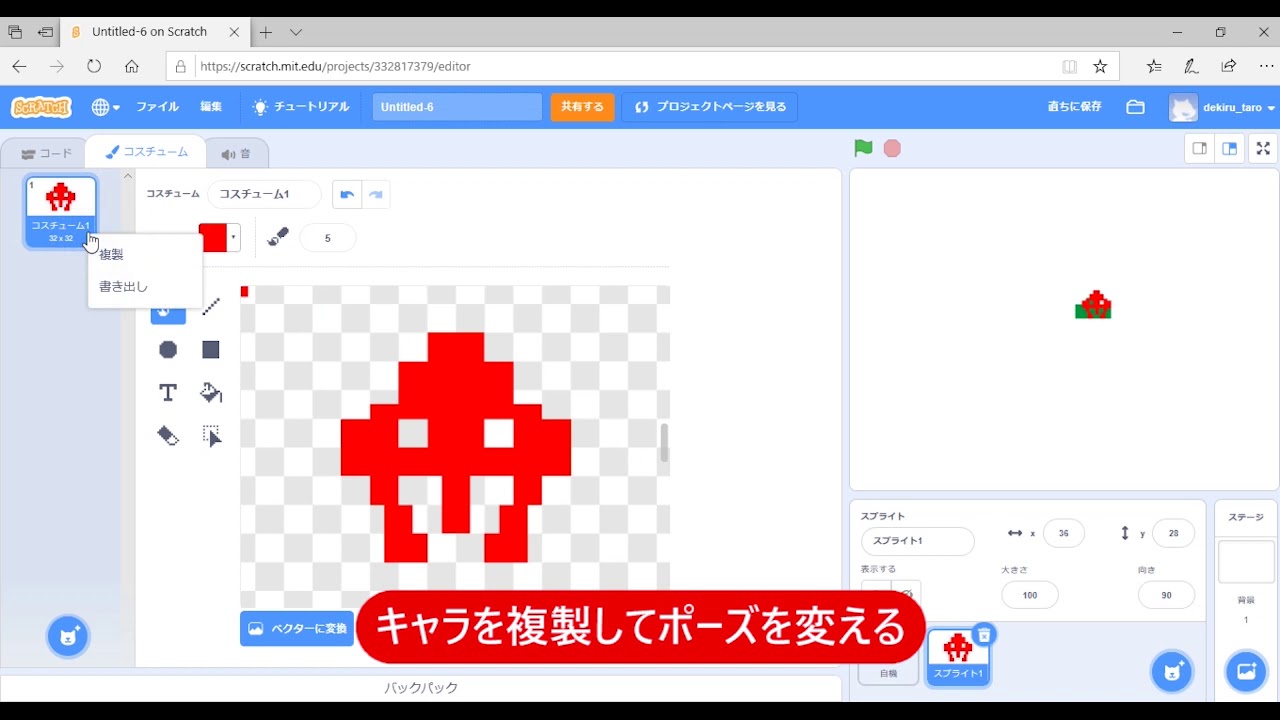Select the スプライト1 sprite thumbnail
This screenshot has width=1280, height=720.
pyautogui.click(x=958, y=656)
